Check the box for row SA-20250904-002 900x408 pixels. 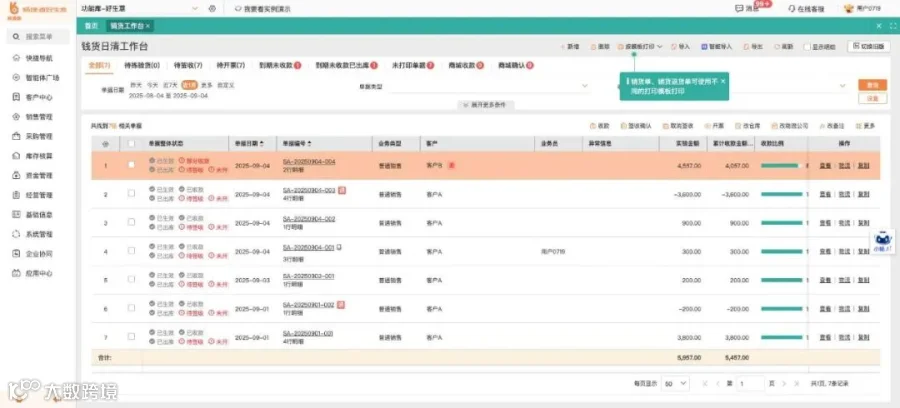pos(131,222)
